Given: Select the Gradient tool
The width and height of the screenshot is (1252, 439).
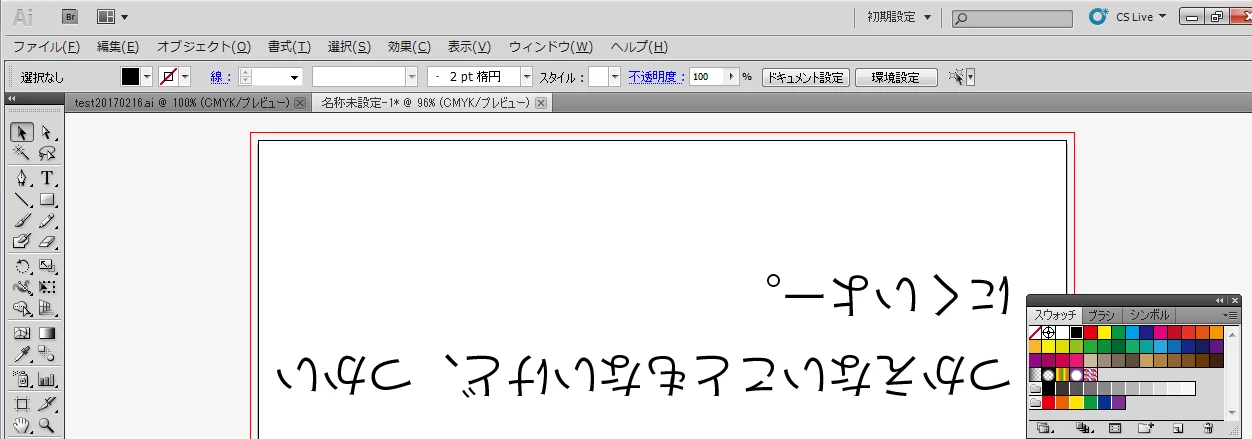Looking at the screenshot, I should click(46, 333).
